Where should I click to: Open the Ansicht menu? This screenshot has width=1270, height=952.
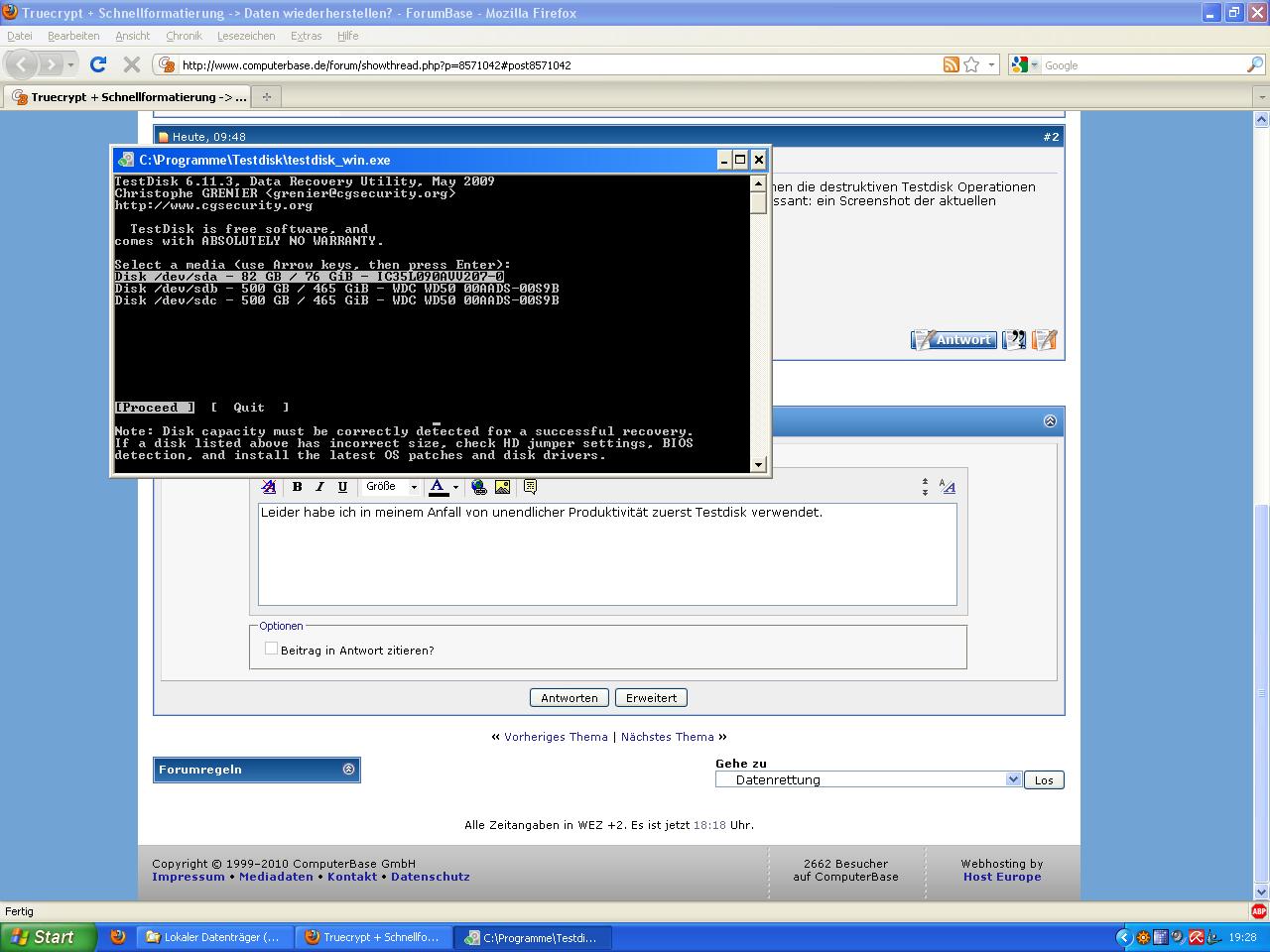[133, 36]
